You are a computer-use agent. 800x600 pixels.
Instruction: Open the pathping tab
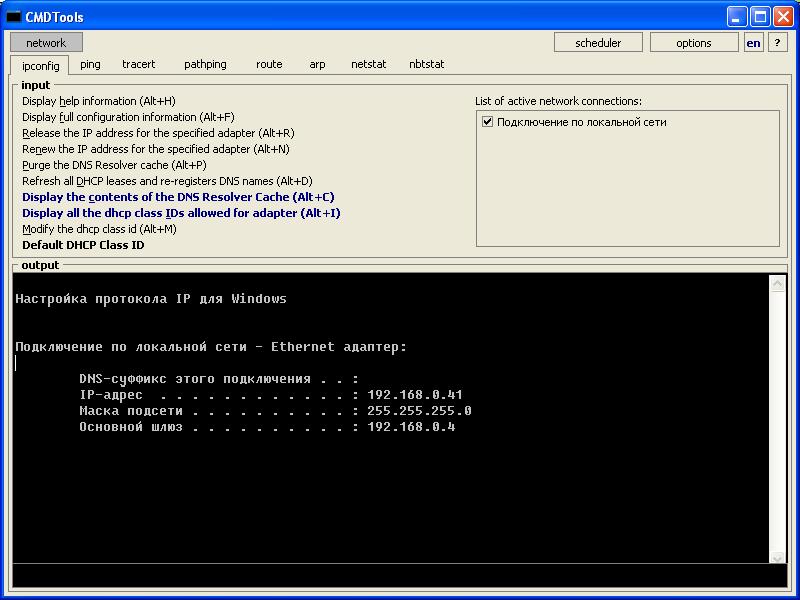205,64
